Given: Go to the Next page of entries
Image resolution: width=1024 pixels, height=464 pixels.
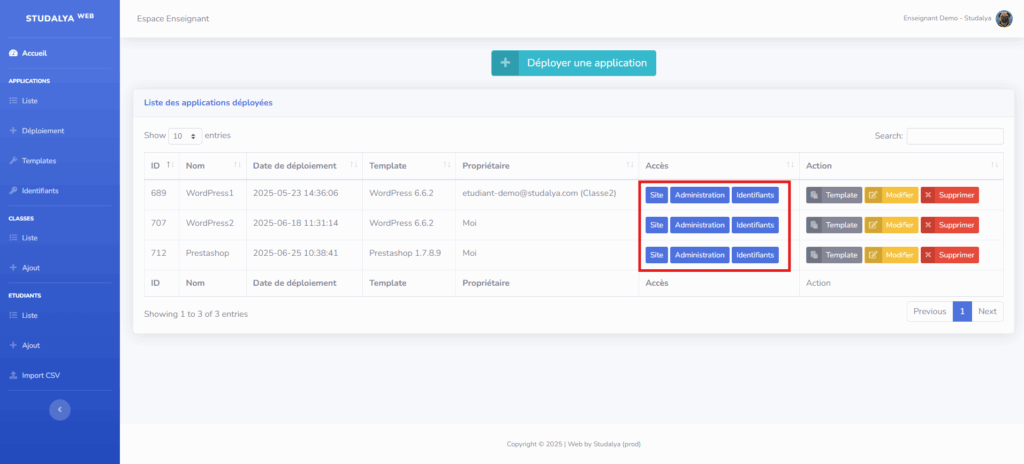Looking at the screenshot, I should (x=987, y=311).
